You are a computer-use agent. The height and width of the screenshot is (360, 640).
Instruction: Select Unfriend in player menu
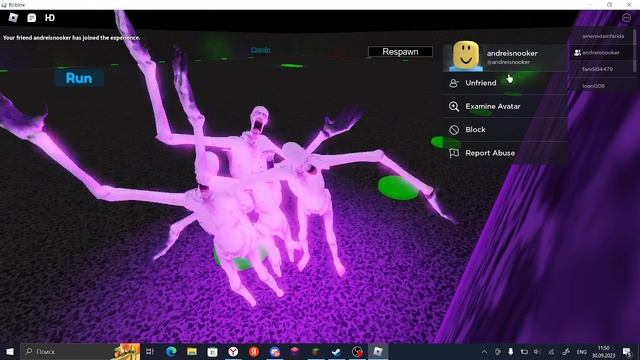click(x=505, y=83)
